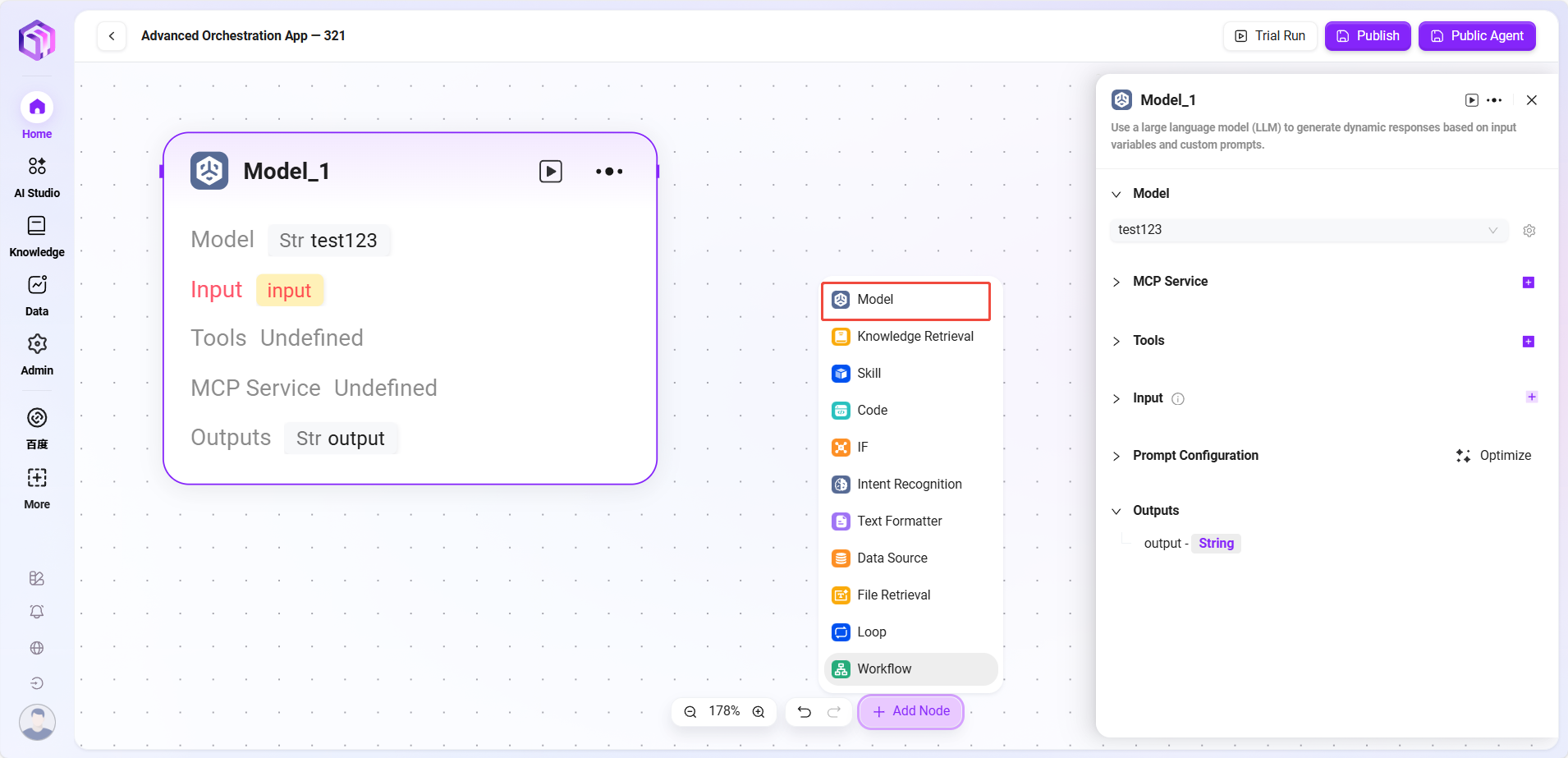Click the run icon on Model_1 node card
Image resolution: width=1568 pixels, height=758 pixels.
coord(550,171)
